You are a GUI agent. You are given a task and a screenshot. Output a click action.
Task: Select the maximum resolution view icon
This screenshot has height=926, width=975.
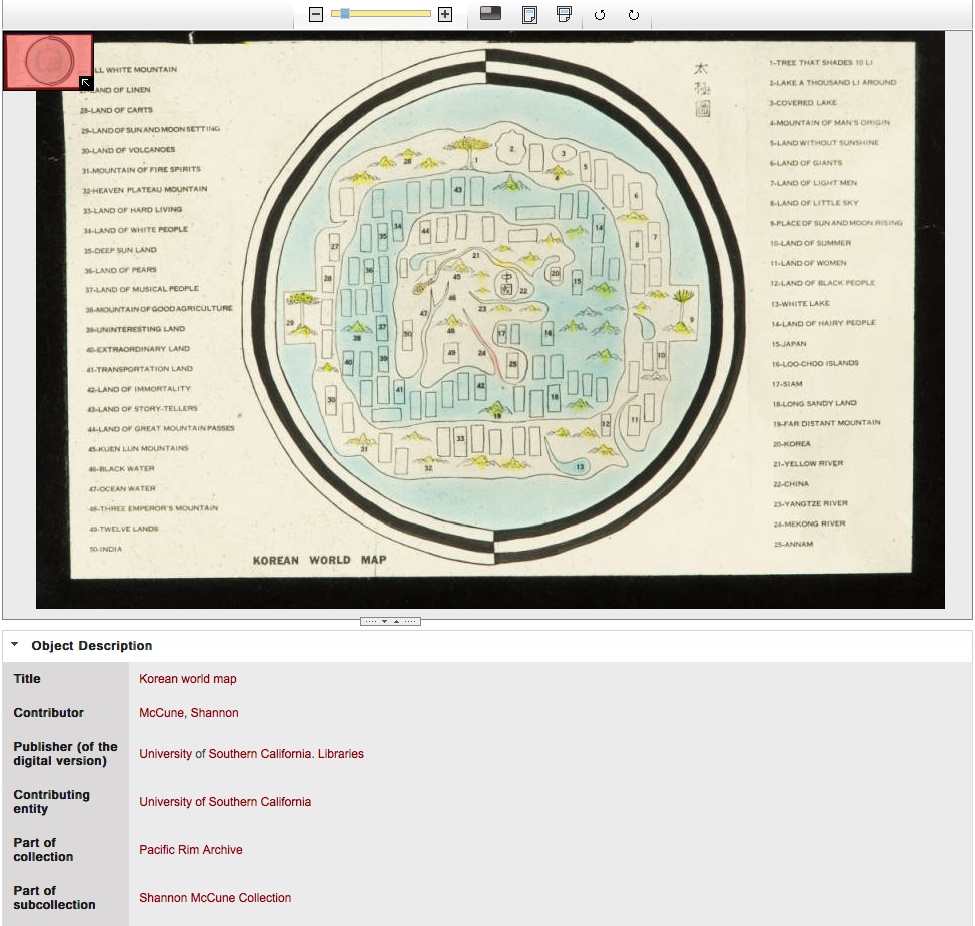tap(490, 14)
